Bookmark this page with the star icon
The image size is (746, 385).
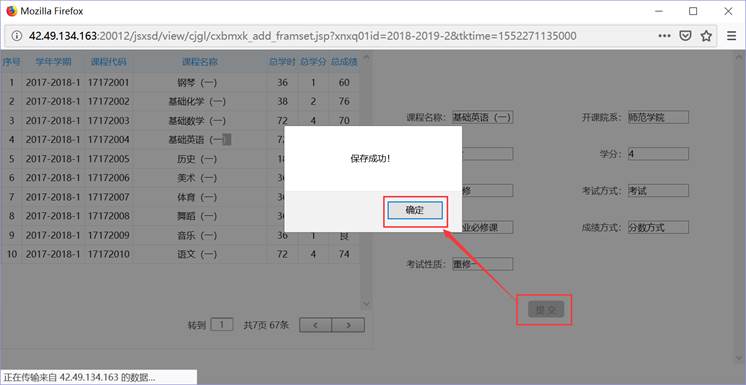click(706, 36)
